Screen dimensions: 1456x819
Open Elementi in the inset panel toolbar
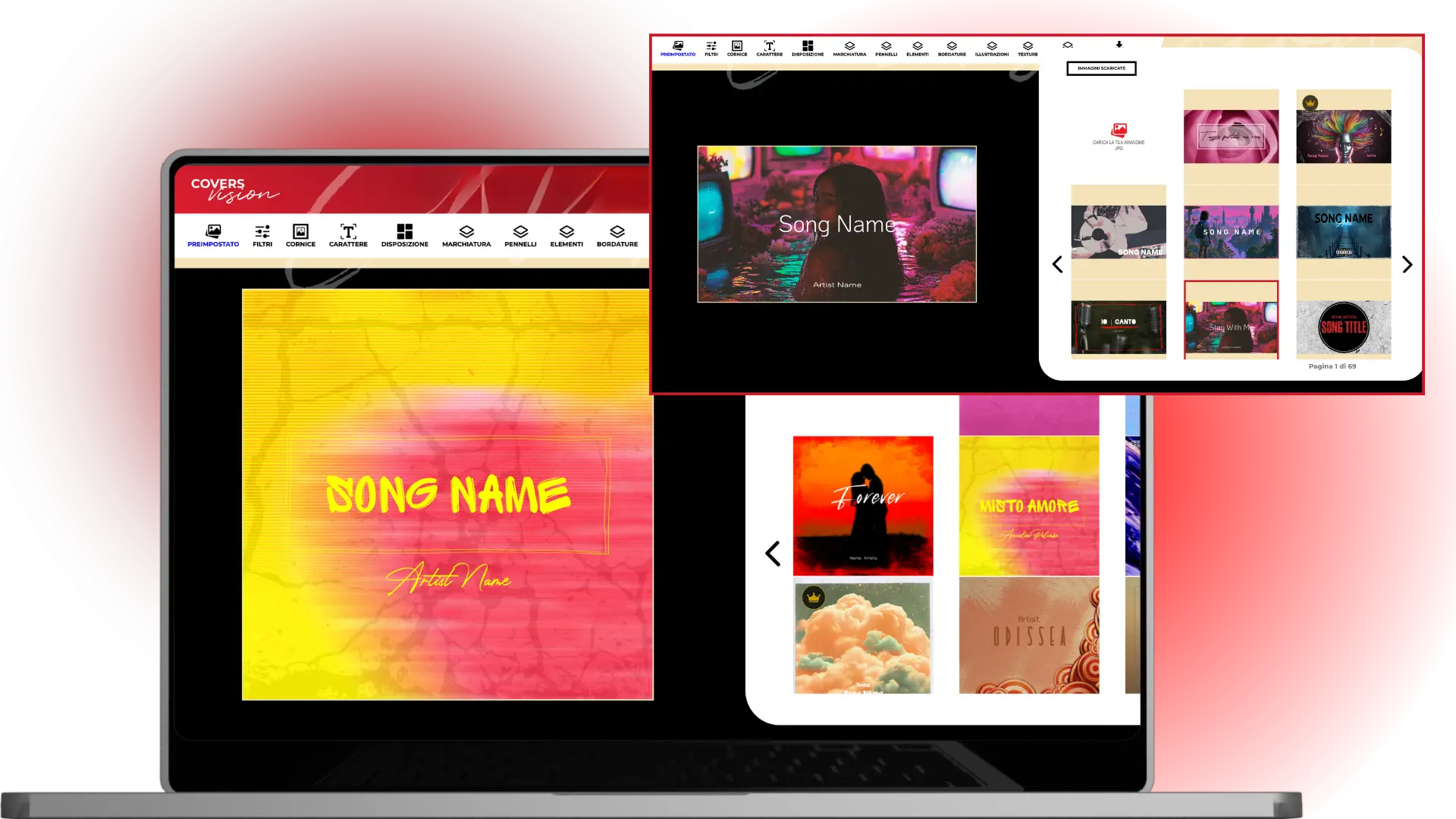pyautogui.click(x=918, y=49)
